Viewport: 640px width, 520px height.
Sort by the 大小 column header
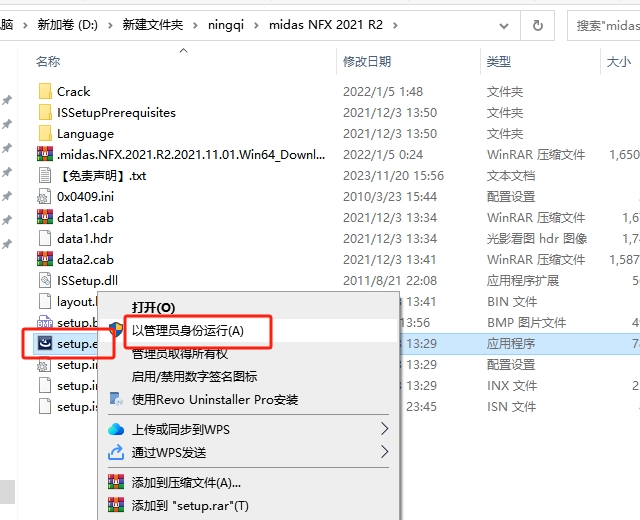point(618,62)
